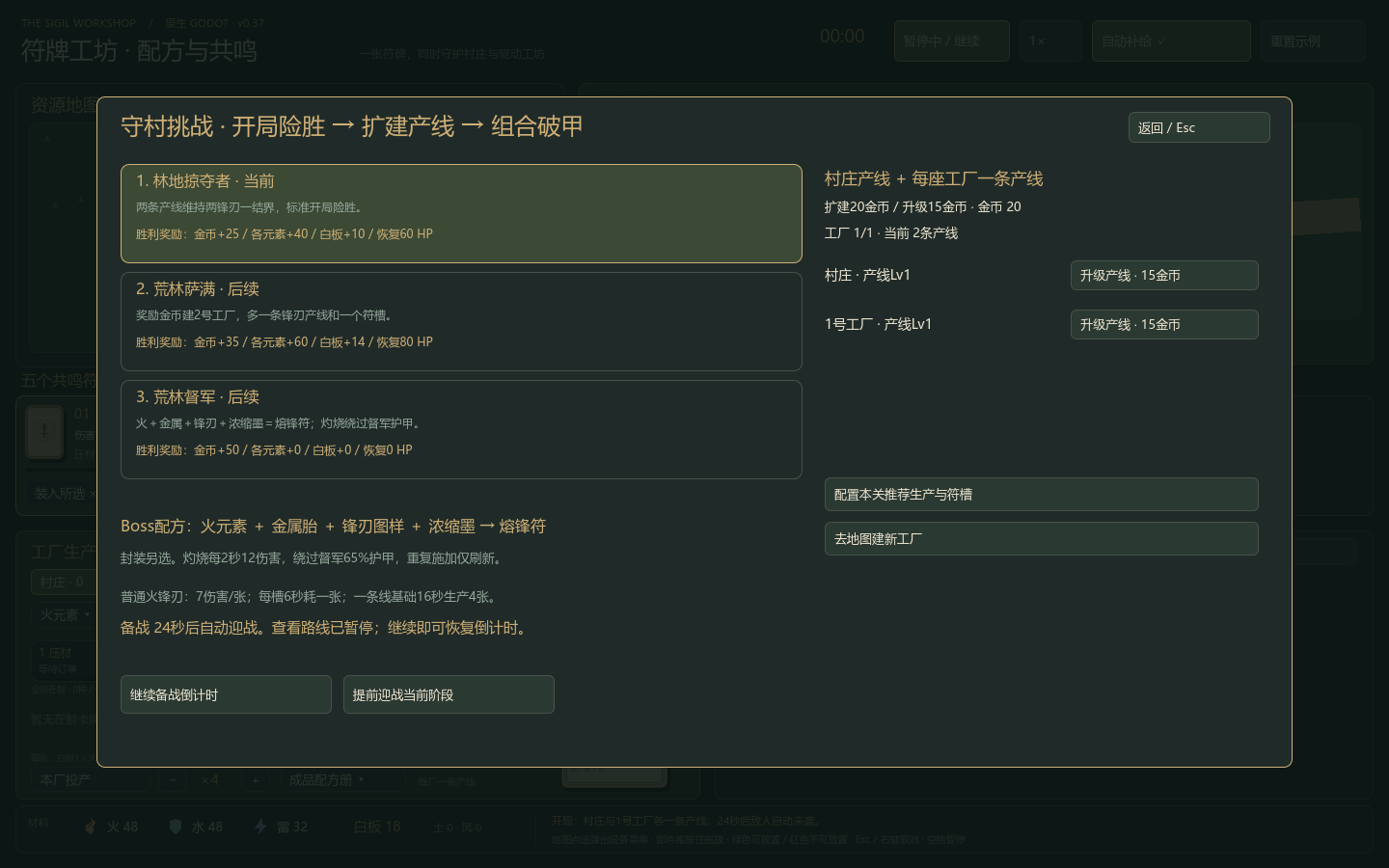1389x868 pixels.
Task: Click the Boss配方 recipe heading
Action: pos(333,526)
